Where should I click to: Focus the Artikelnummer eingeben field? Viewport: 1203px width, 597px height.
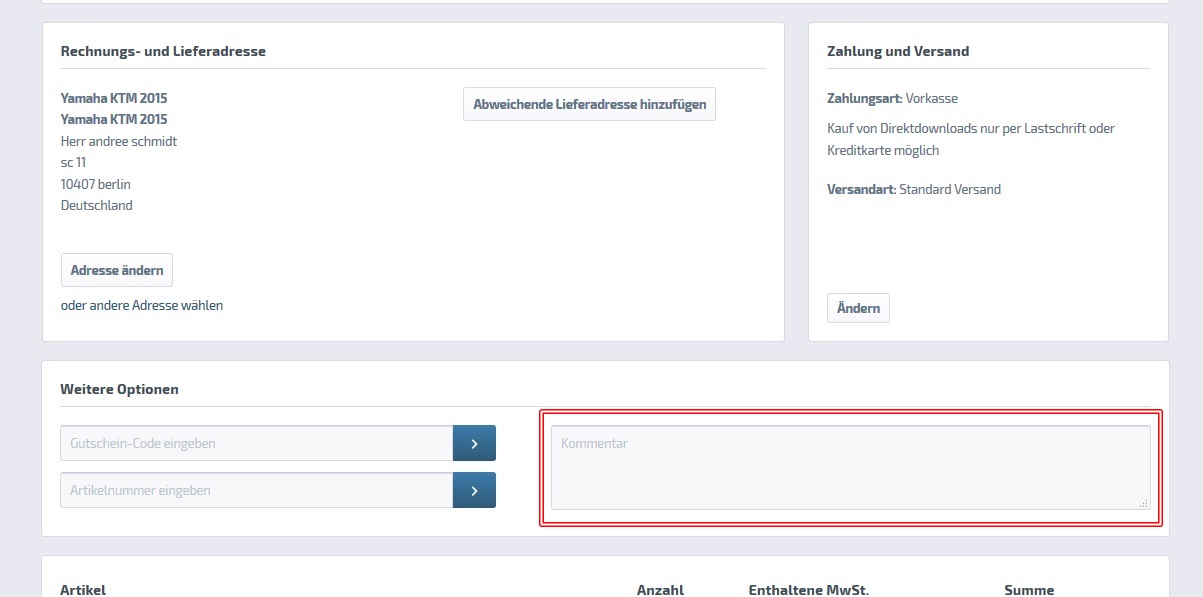[257, 490]
